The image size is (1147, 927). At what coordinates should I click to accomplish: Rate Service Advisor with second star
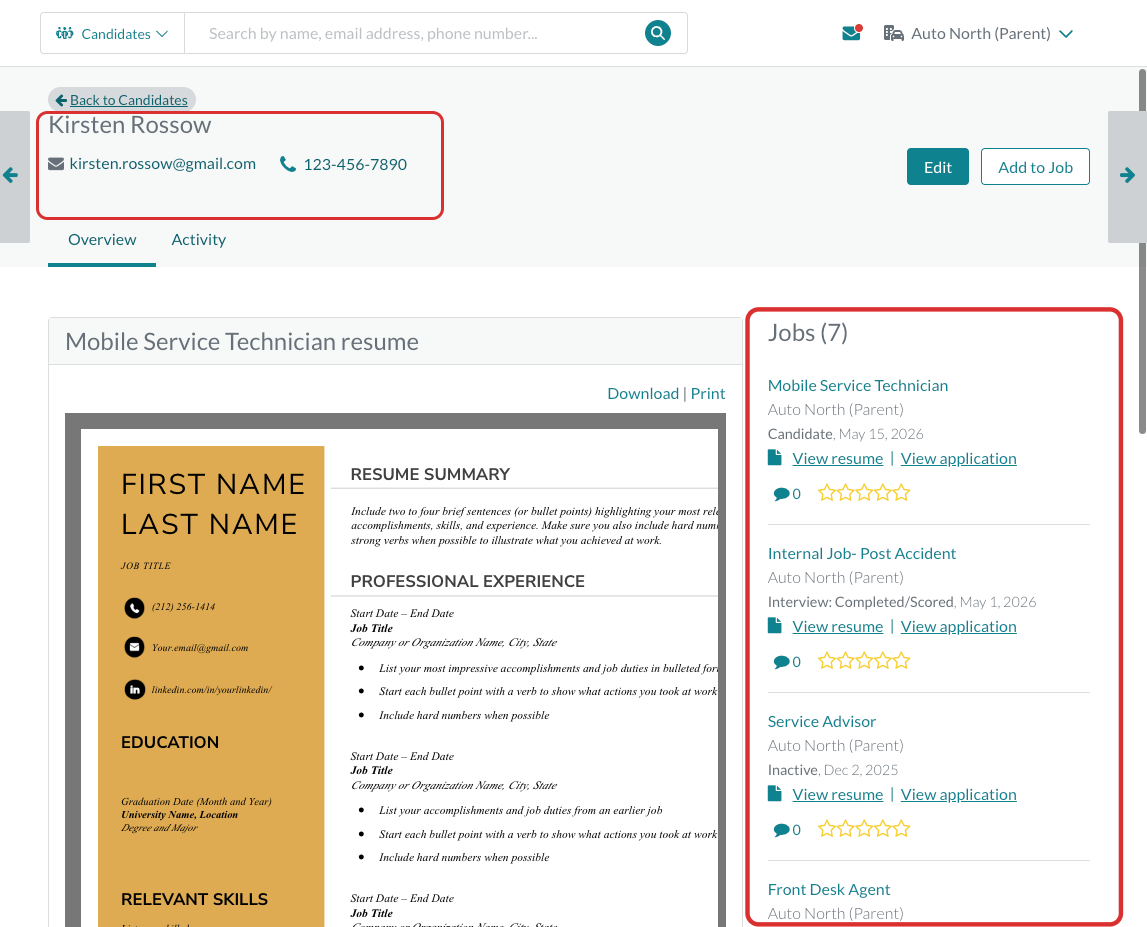click(x=845, y=829)
